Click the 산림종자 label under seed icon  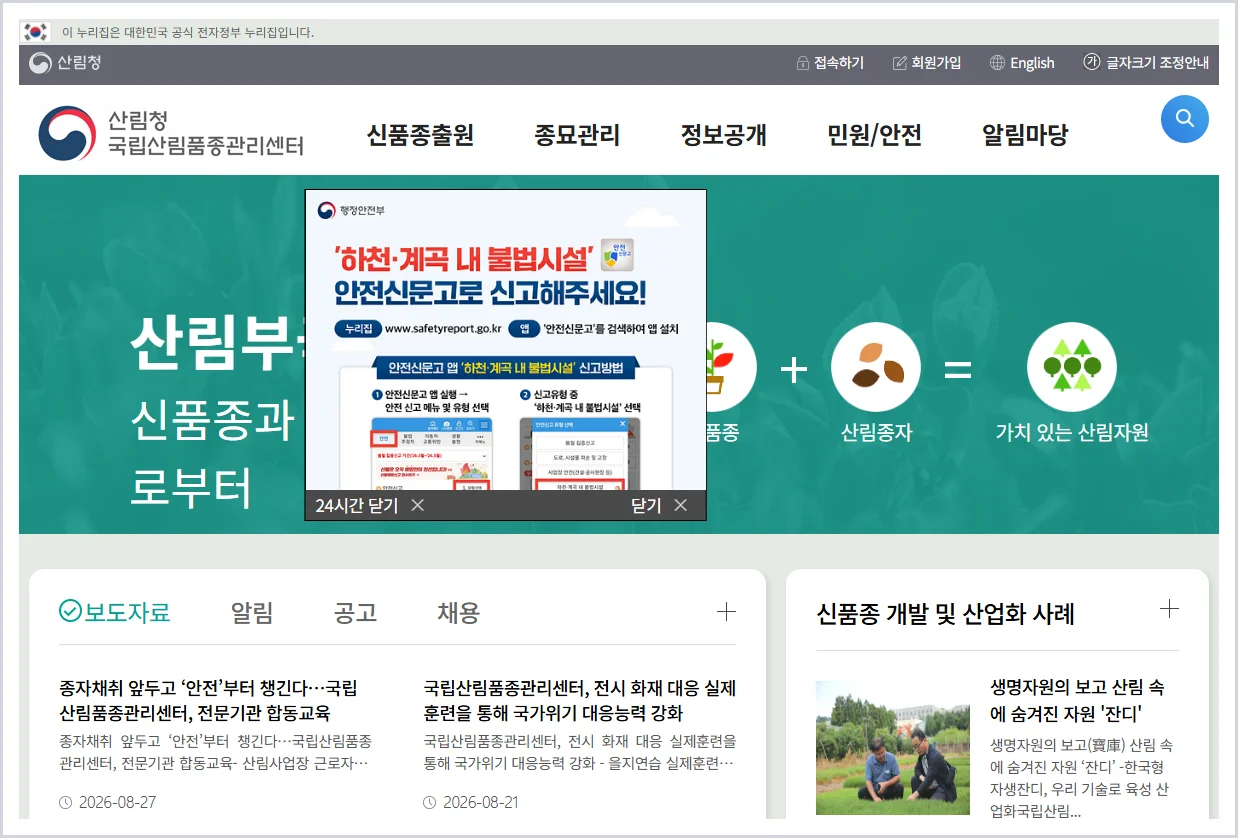876,433
